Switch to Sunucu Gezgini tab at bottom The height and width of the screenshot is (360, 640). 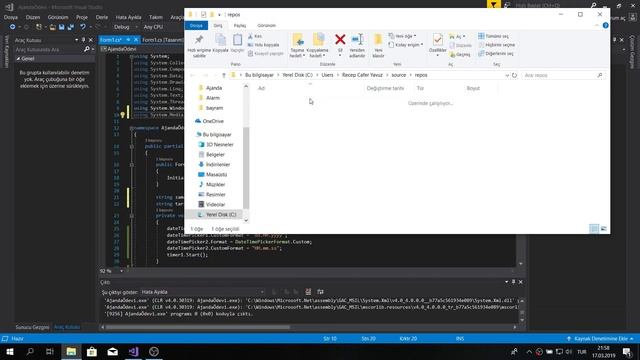[x=32, y=327]
